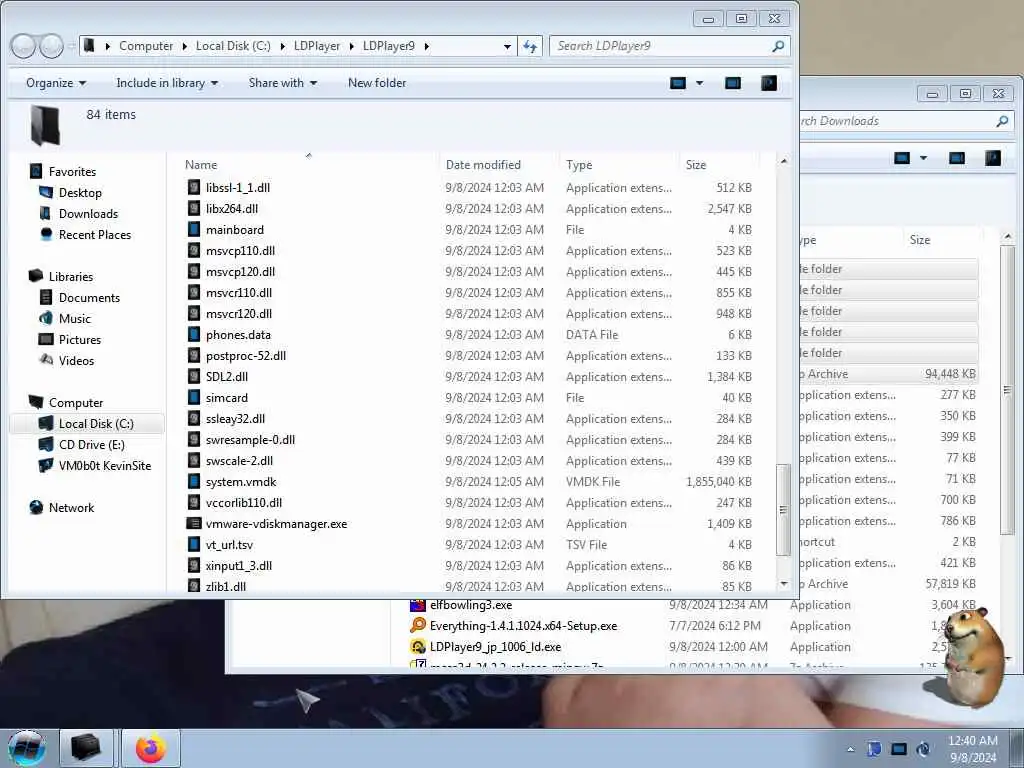Click the search magnifier in Downloads window
This screenshot has height=768, width=1024.
point(1002,121)
